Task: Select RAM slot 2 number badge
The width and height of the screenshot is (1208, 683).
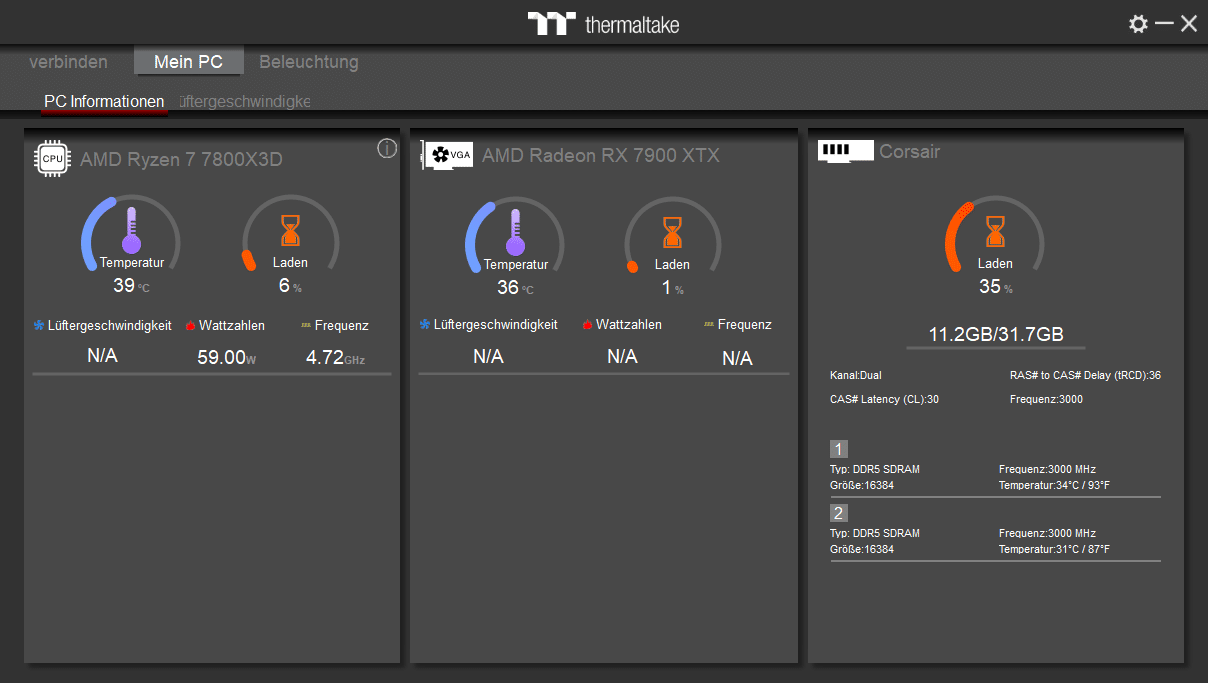Action: pyautogui.click(x=838, y=513)
